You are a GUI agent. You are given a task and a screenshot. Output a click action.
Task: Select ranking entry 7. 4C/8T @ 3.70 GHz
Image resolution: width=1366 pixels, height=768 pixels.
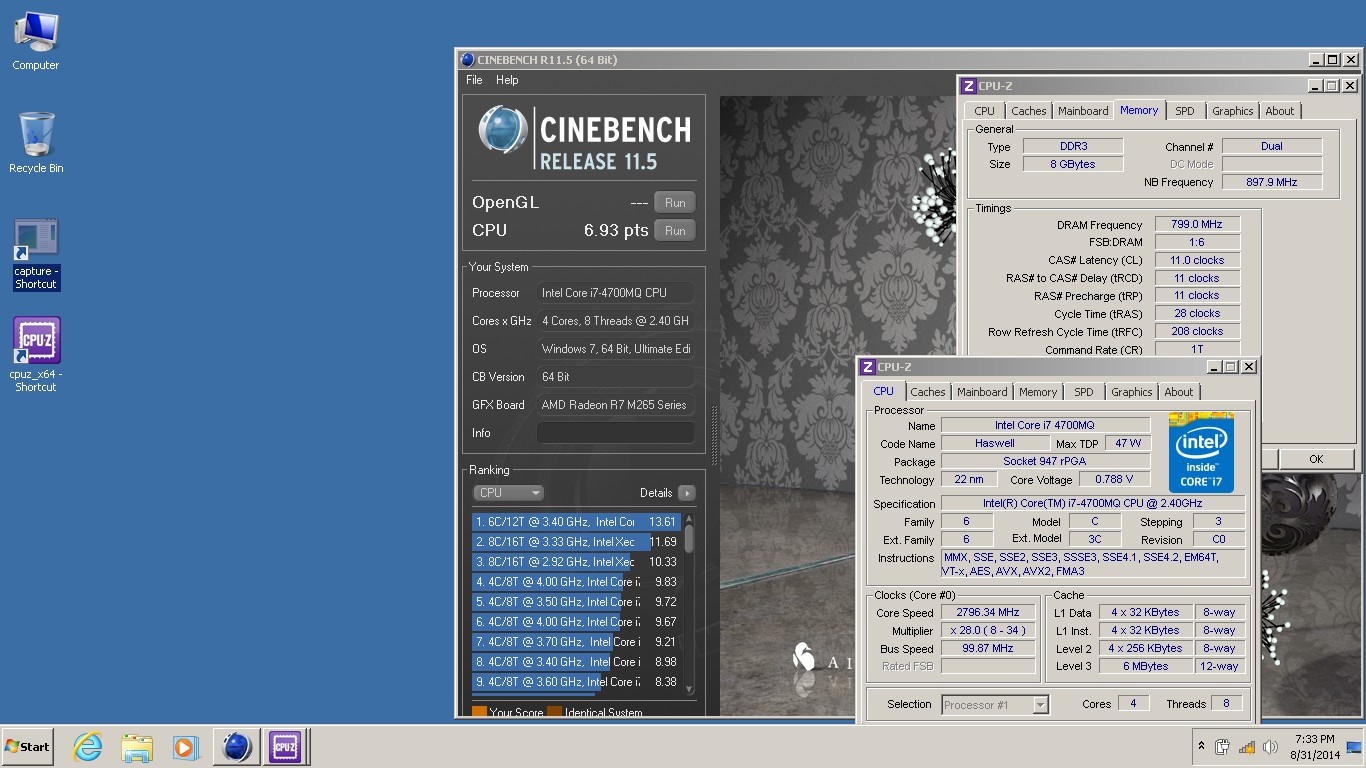pyautogui.click(x=577, y=642)
